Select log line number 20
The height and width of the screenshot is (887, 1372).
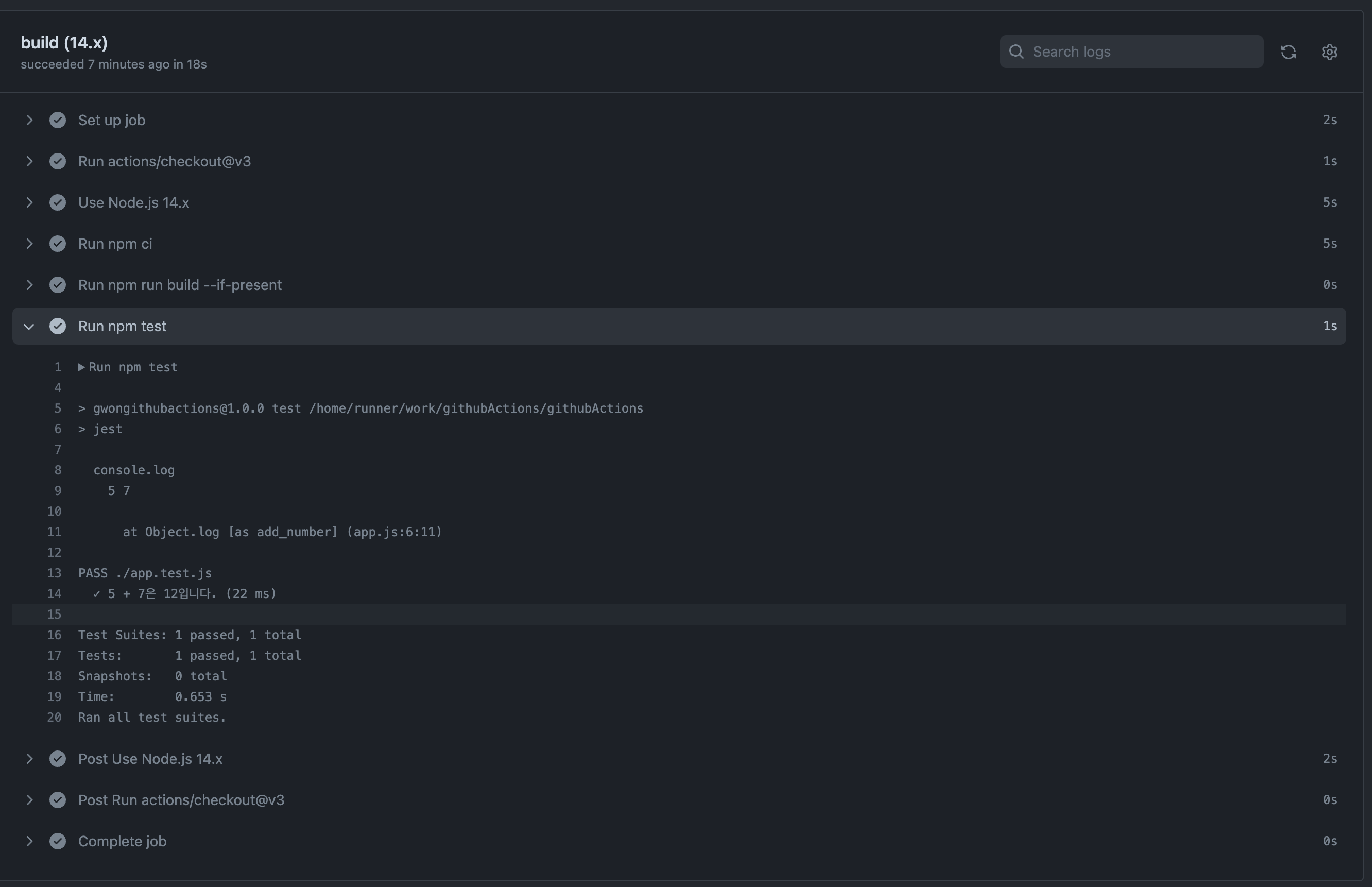tap(54, 718)
